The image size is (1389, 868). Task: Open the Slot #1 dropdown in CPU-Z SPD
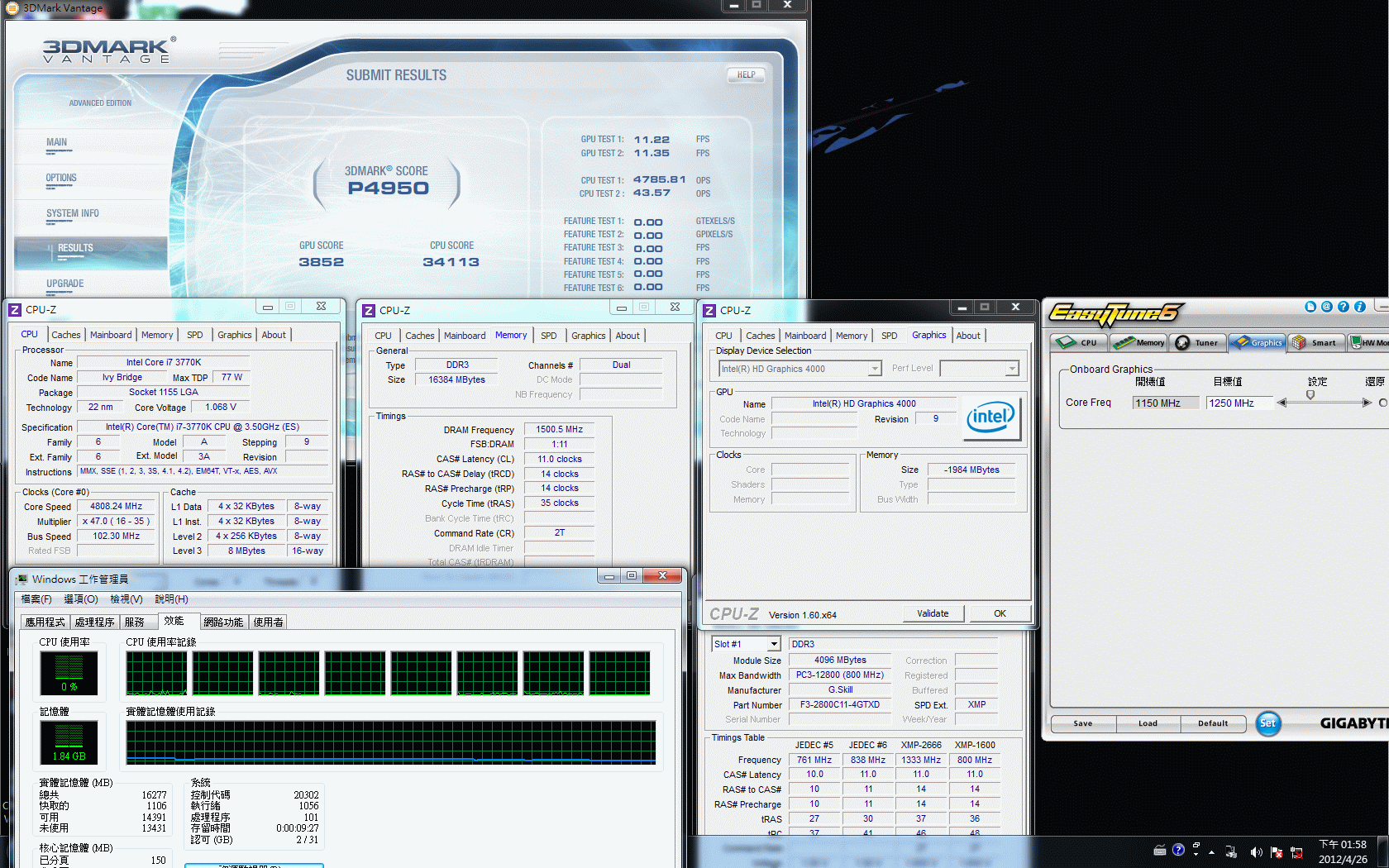[x=774, y=644]
